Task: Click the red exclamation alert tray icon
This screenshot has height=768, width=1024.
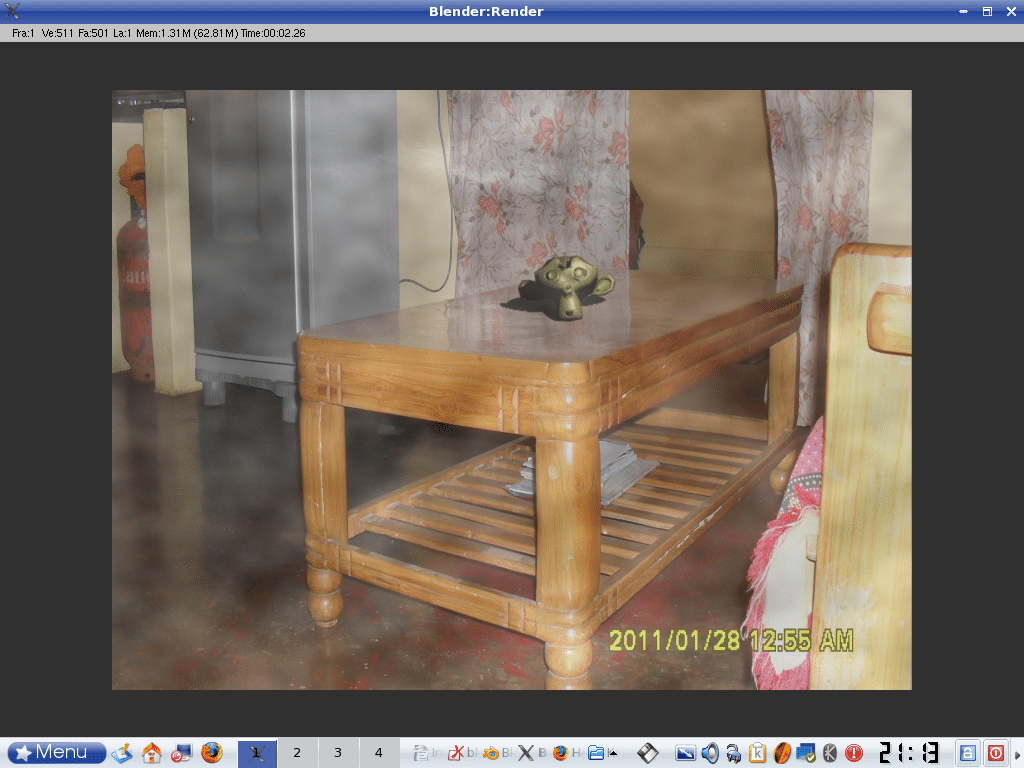Action: (854, 754)
